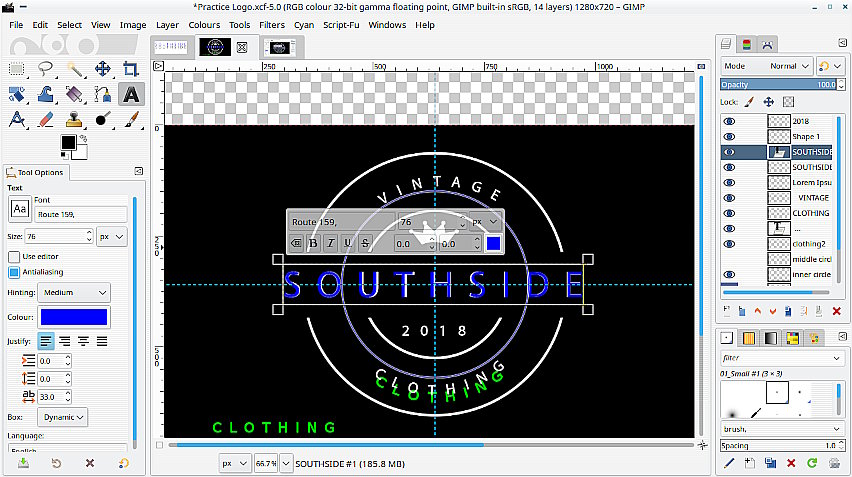Toggle Bold in on-canvas text toolbar
The width and height of the screenshot is (852, 477).
pos(313,243)
